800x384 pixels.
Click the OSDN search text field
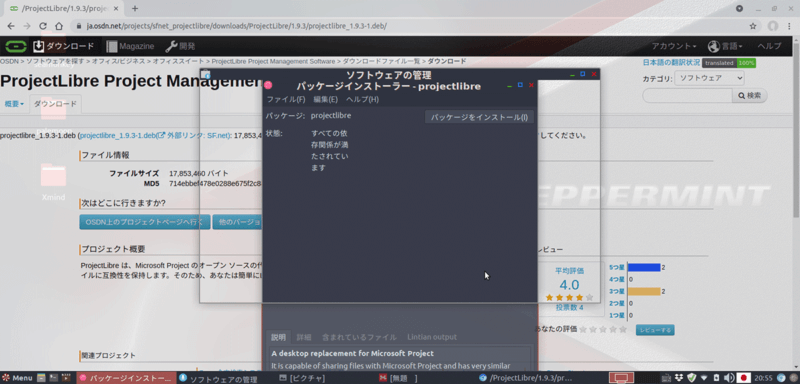pos(687,95)
